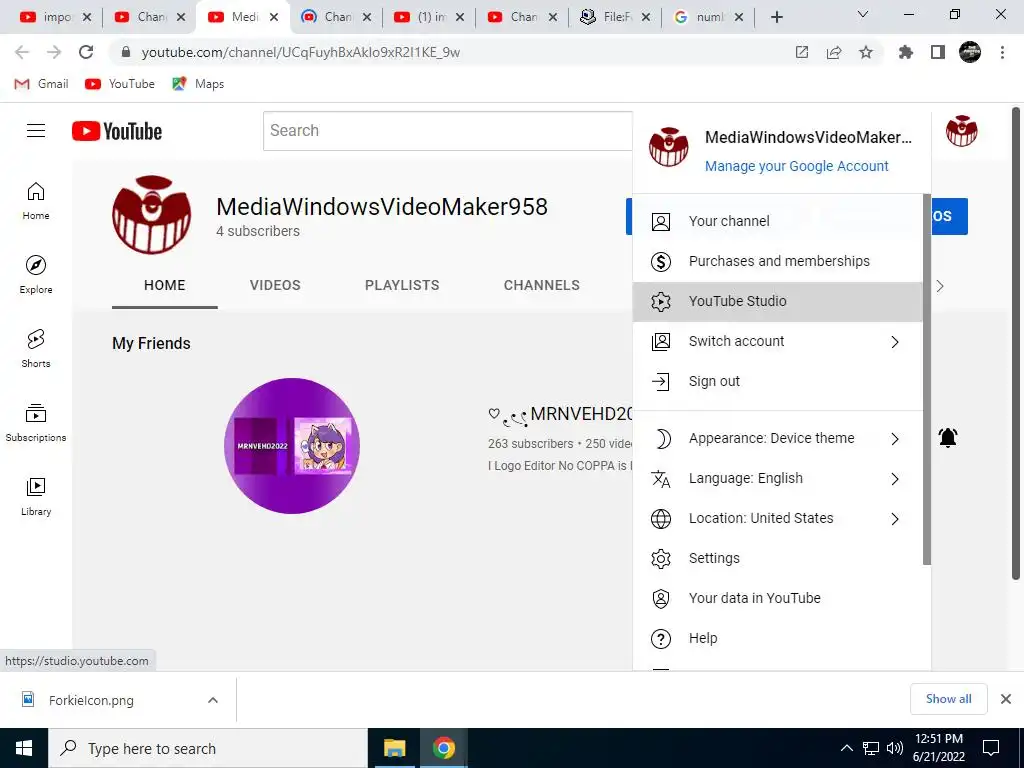The height and width of the screenshot is (768, 1024).
Task: Open the MRNVEHD2022 channel thumbnail
Action: [291, 445]
